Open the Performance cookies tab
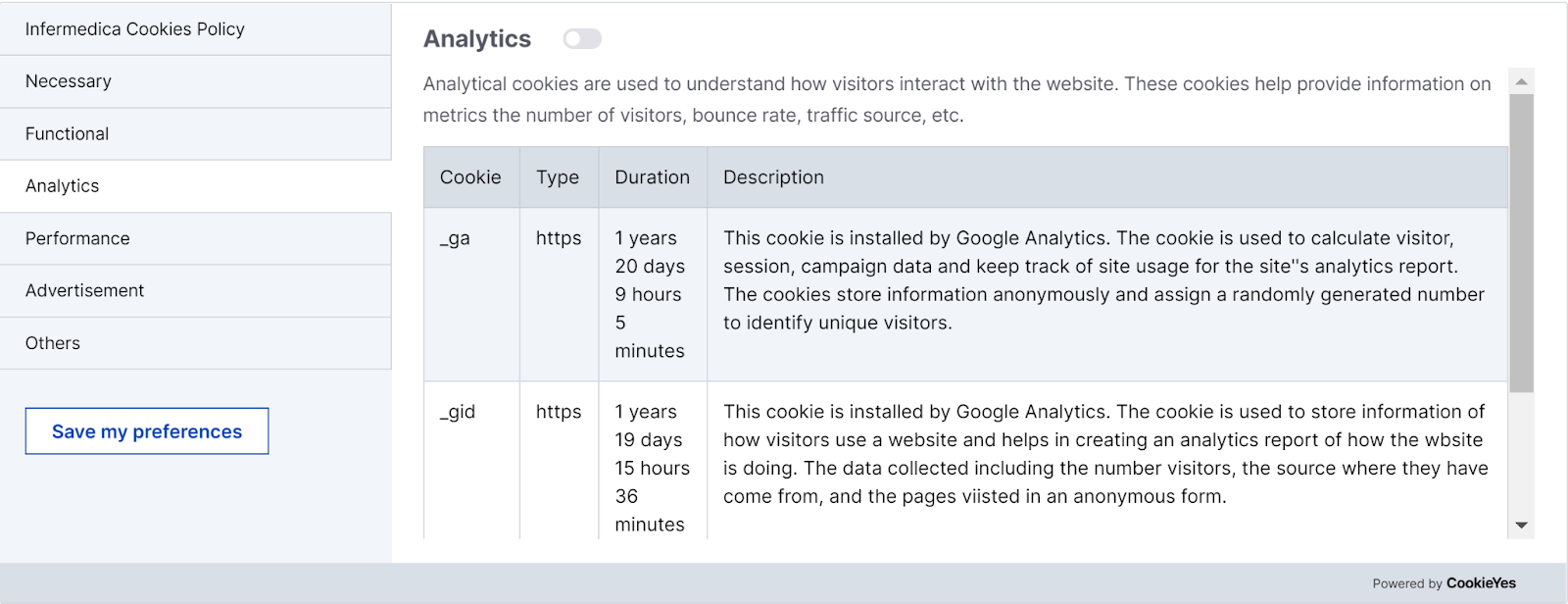The width and height of the screenshot is (1568, 604). (77, 238)
